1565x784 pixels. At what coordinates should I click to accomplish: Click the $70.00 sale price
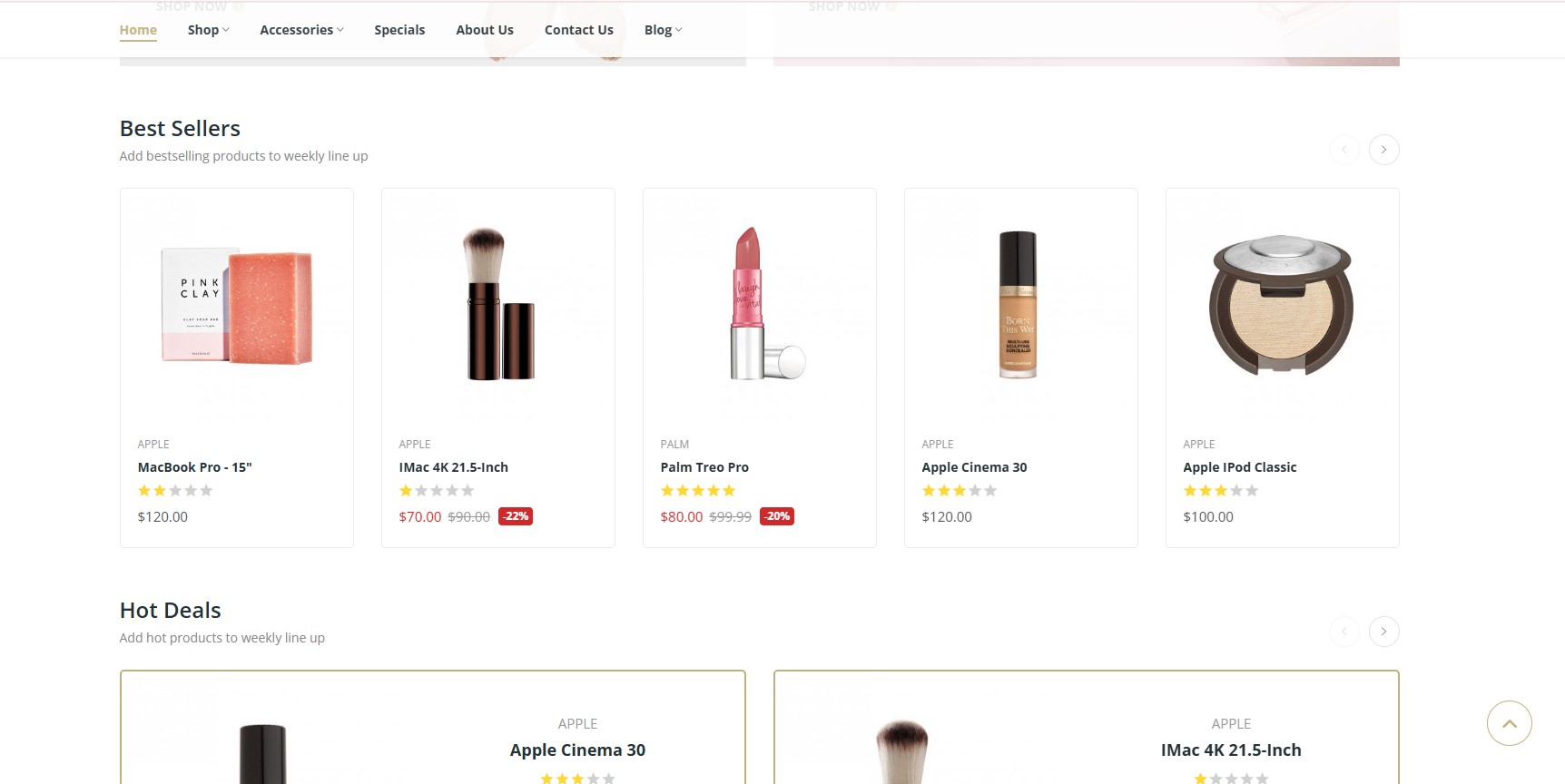(420, 517)
